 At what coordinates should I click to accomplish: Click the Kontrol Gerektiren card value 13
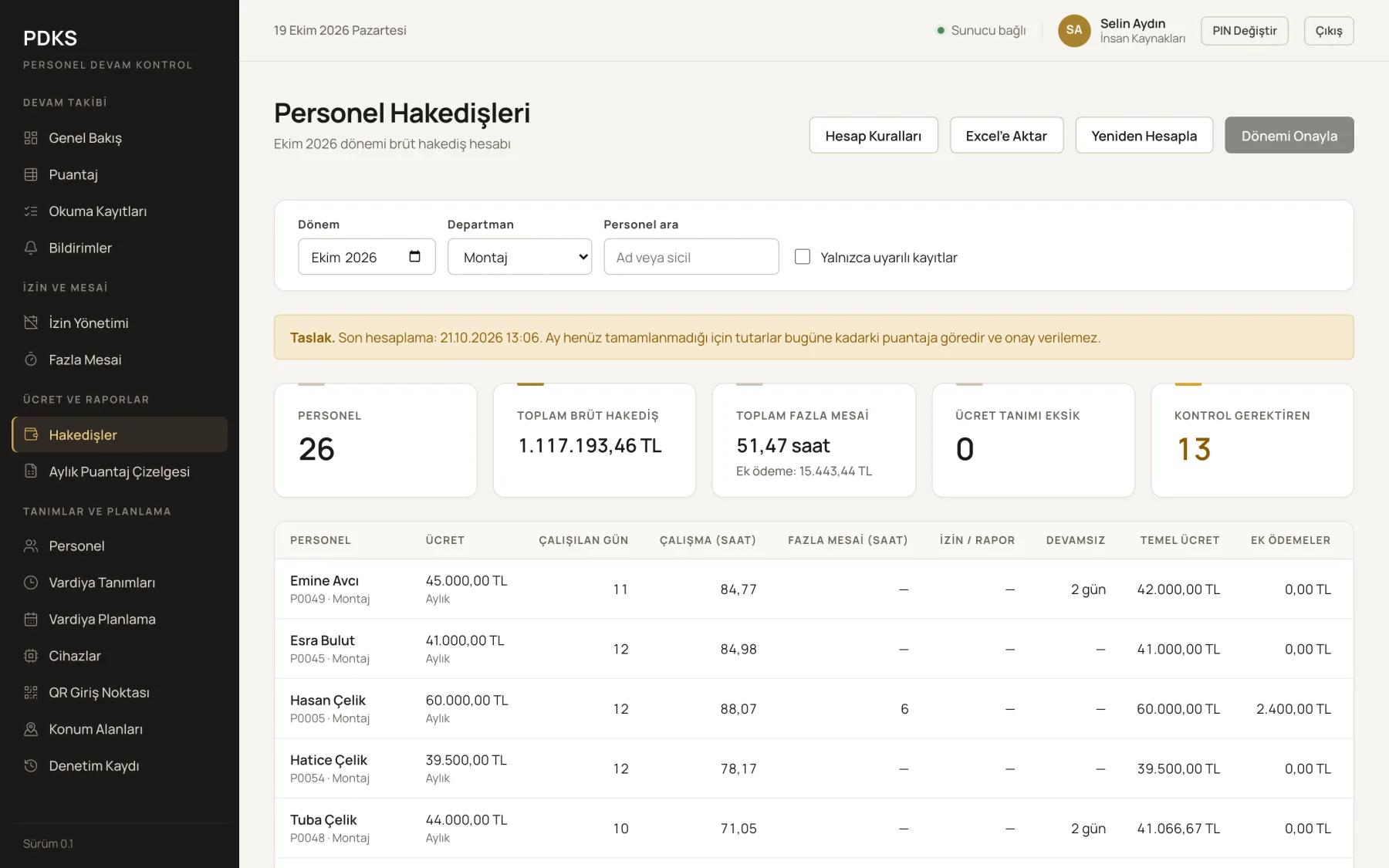click(1194, 449)
